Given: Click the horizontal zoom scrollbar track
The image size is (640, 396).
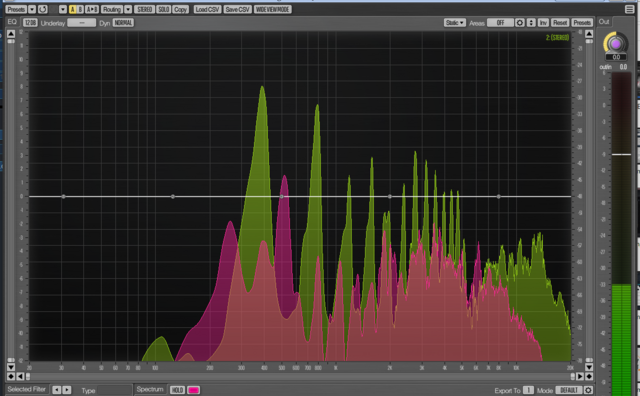Looking at the screenshot, I should [x=300, y=376].
